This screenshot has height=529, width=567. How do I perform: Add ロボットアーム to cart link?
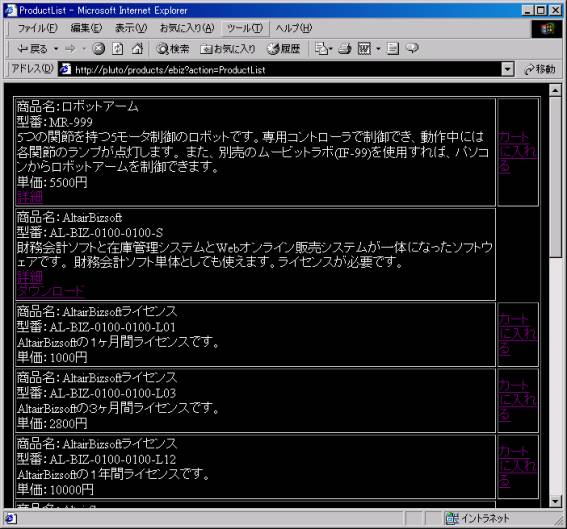click(517, 152)
